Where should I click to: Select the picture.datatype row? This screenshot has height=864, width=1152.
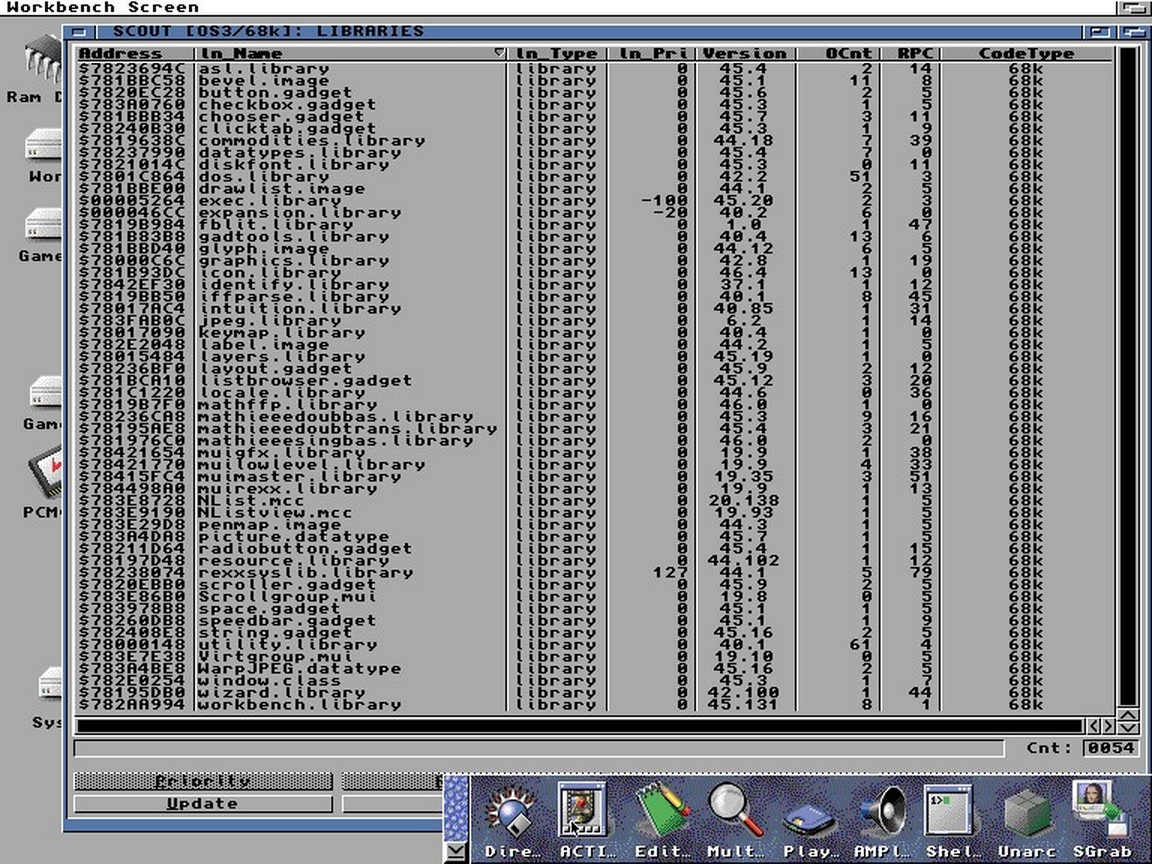click(594, 536)
